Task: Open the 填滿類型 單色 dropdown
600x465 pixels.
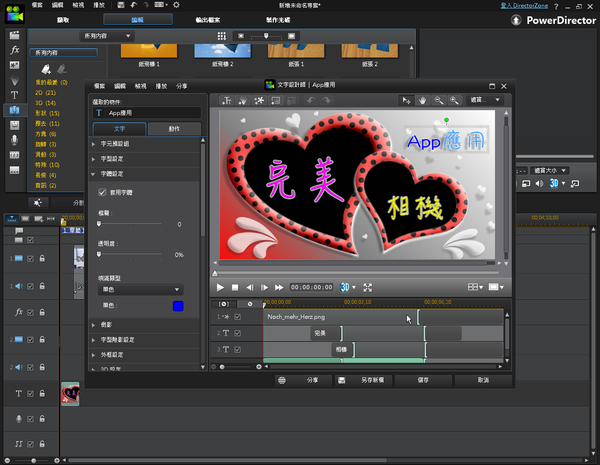Action: [140, 289]
